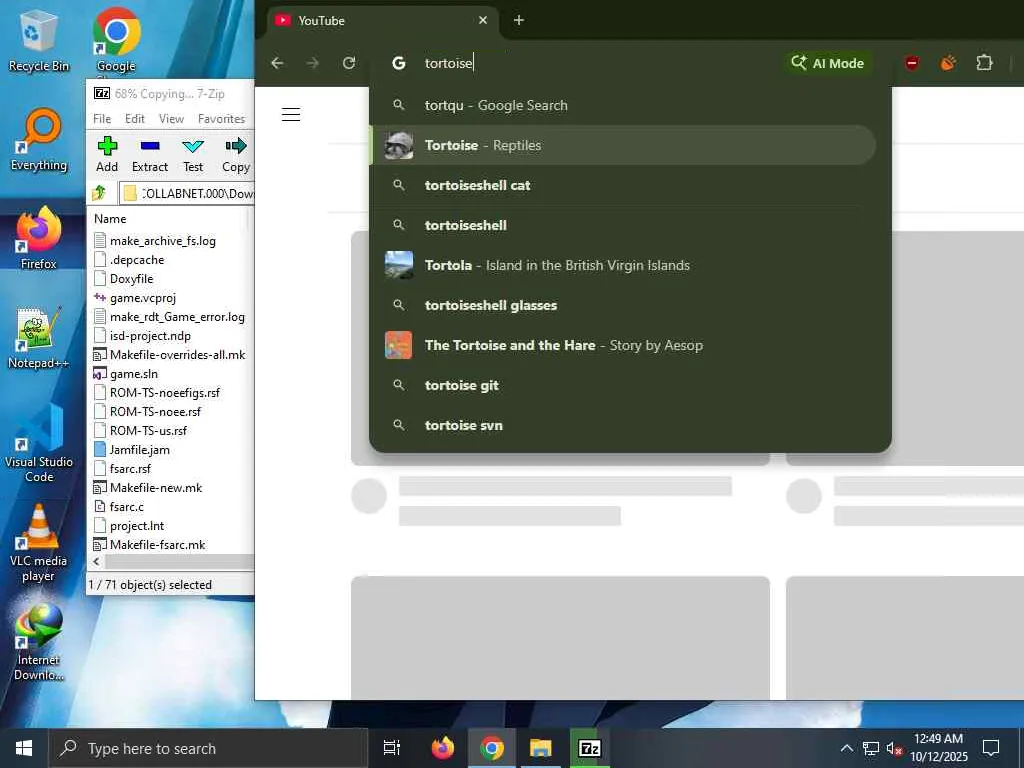
Task: Open AI Mode in the address bar
Action: point(827,63)
